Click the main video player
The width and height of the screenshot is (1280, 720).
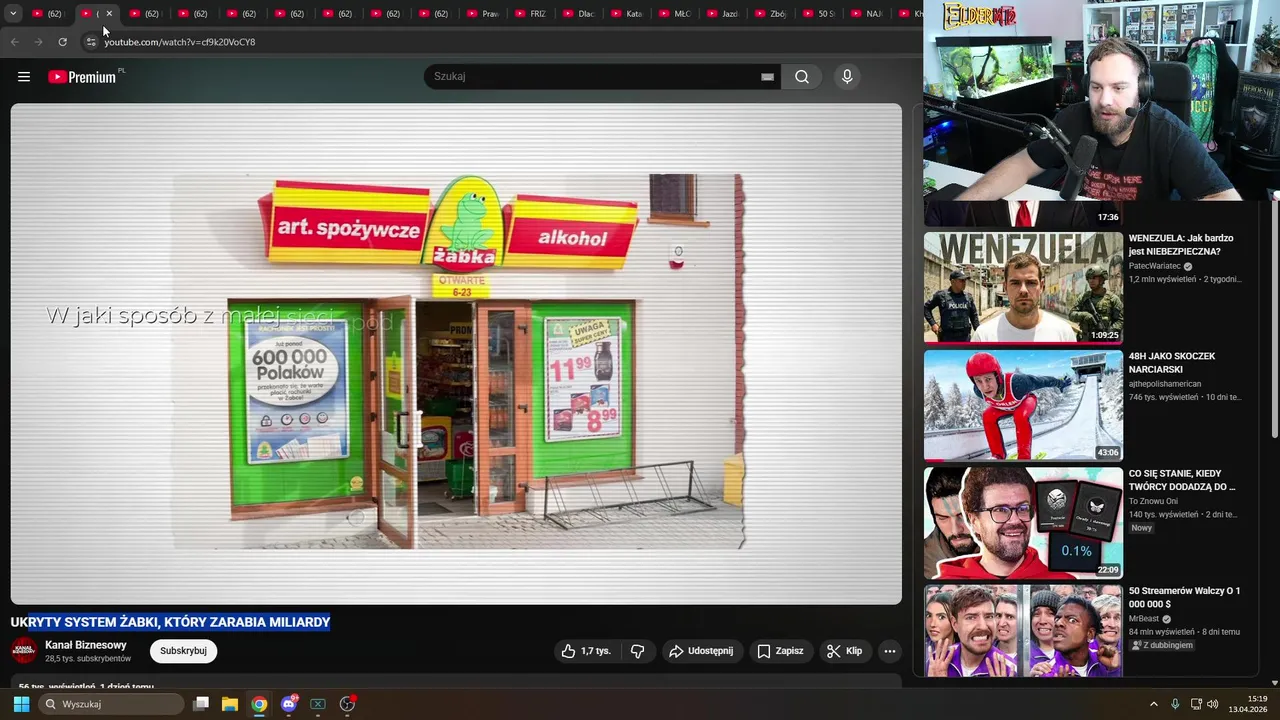[456, 354]
